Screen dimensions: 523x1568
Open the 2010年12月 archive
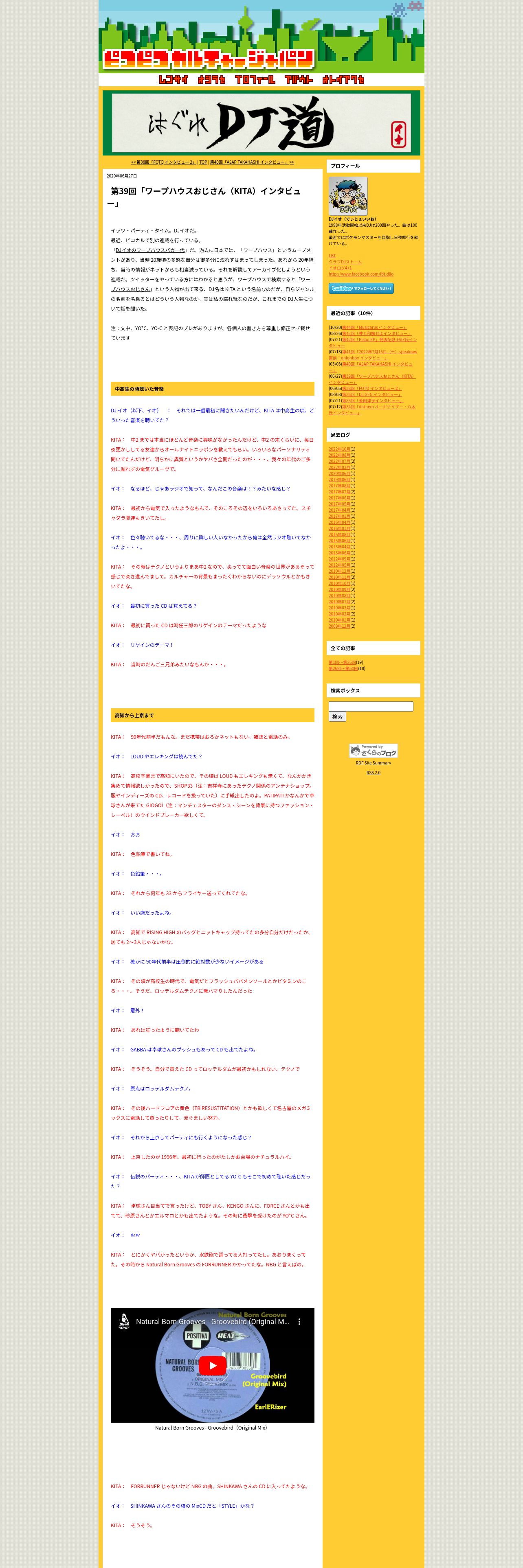pyautogui.click(x=339, y=571)
